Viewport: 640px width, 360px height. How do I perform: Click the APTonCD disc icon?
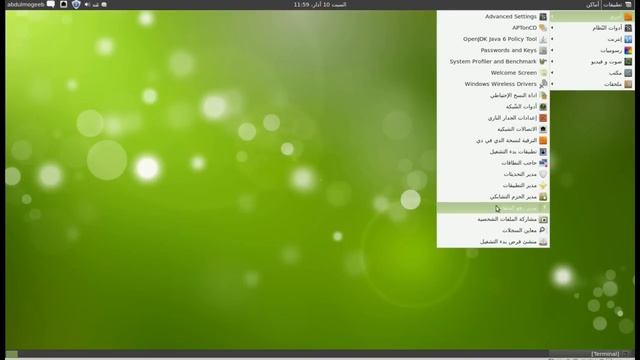543,28
